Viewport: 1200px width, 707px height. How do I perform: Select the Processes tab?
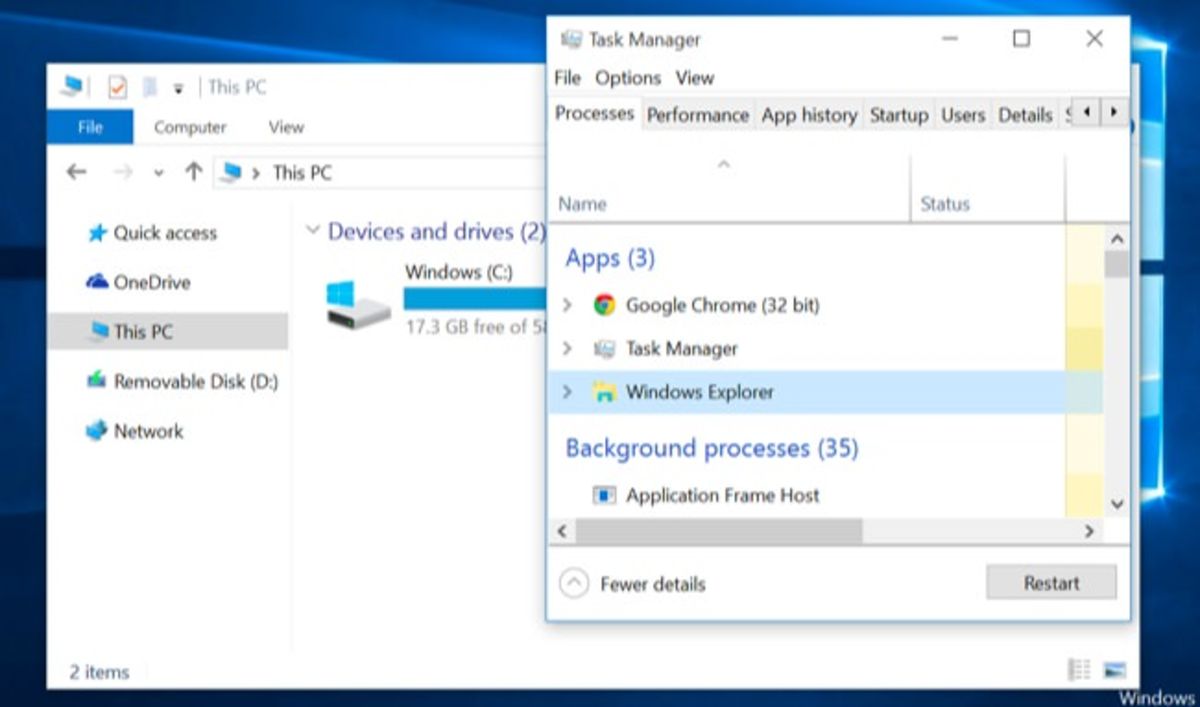point(595,114)
